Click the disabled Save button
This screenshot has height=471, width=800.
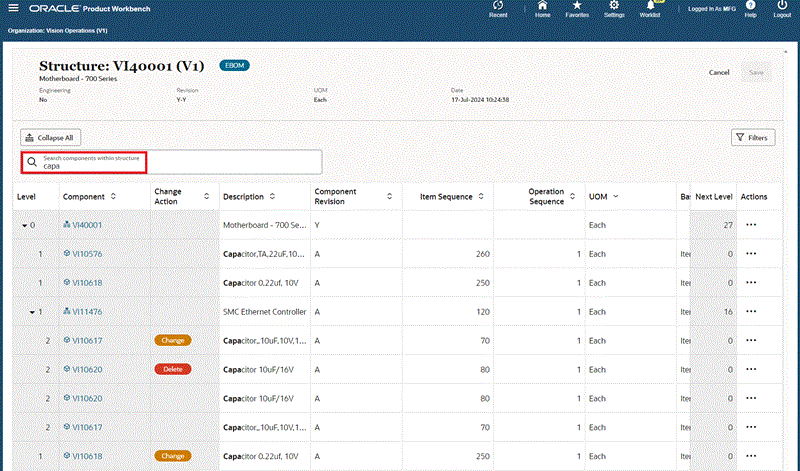(756, 72)
